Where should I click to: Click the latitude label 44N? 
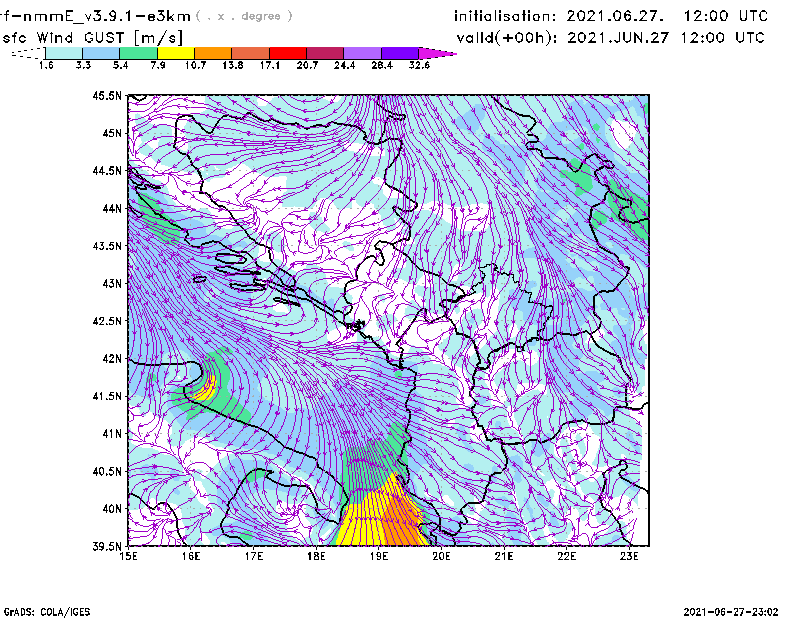112,208
